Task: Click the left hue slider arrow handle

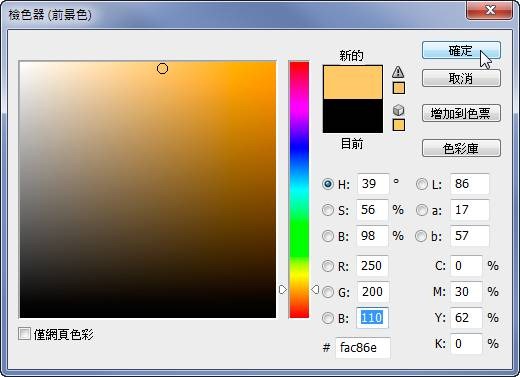Action: pos(283,289)
